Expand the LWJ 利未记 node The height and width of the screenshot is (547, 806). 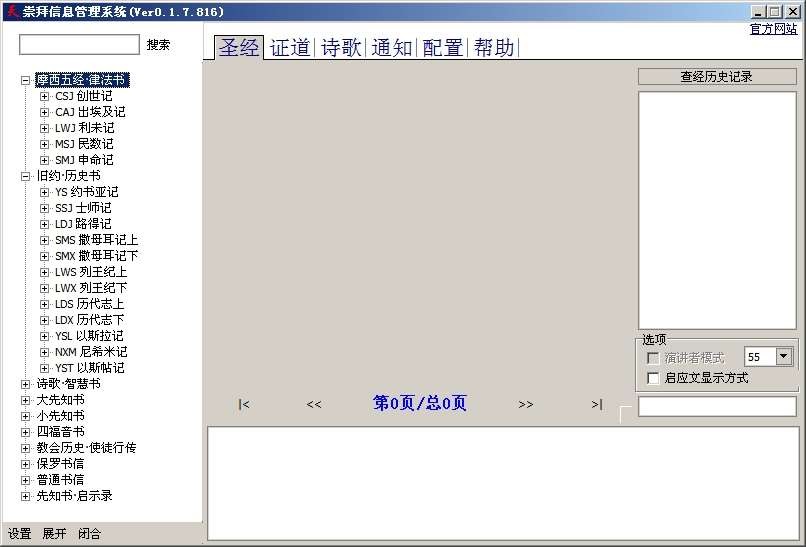point(44,128)
